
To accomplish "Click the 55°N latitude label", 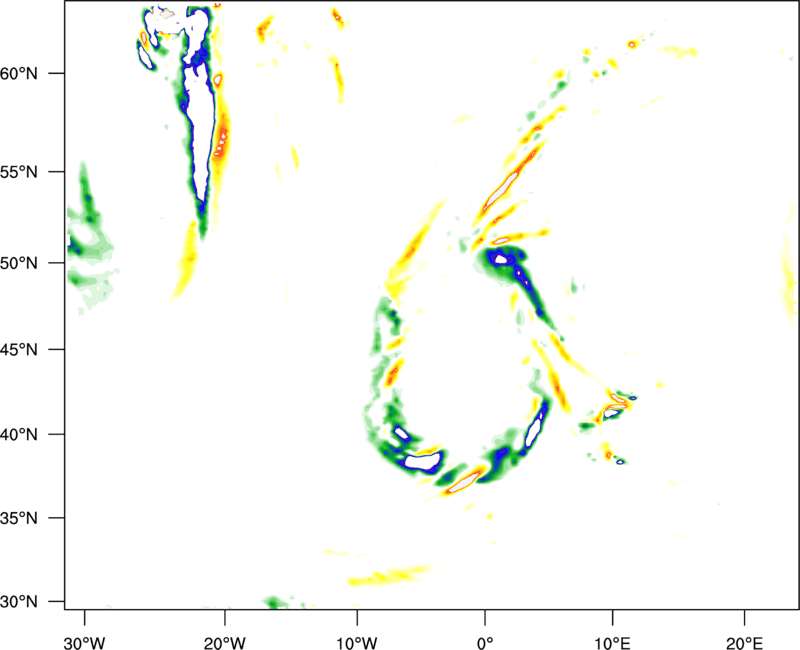I will coord(19,172).
